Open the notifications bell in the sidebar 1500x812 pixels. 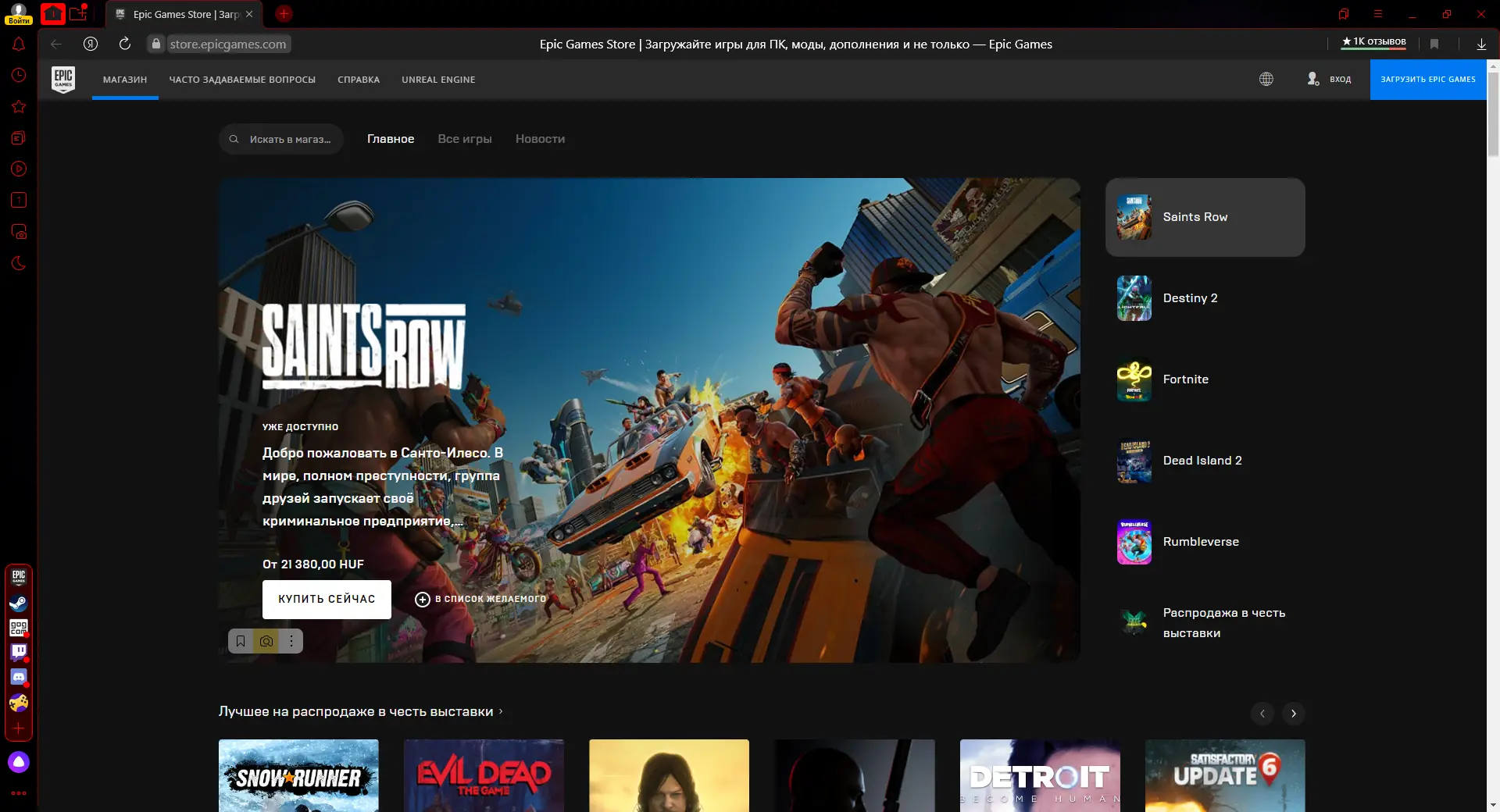[x=19, y=44]
